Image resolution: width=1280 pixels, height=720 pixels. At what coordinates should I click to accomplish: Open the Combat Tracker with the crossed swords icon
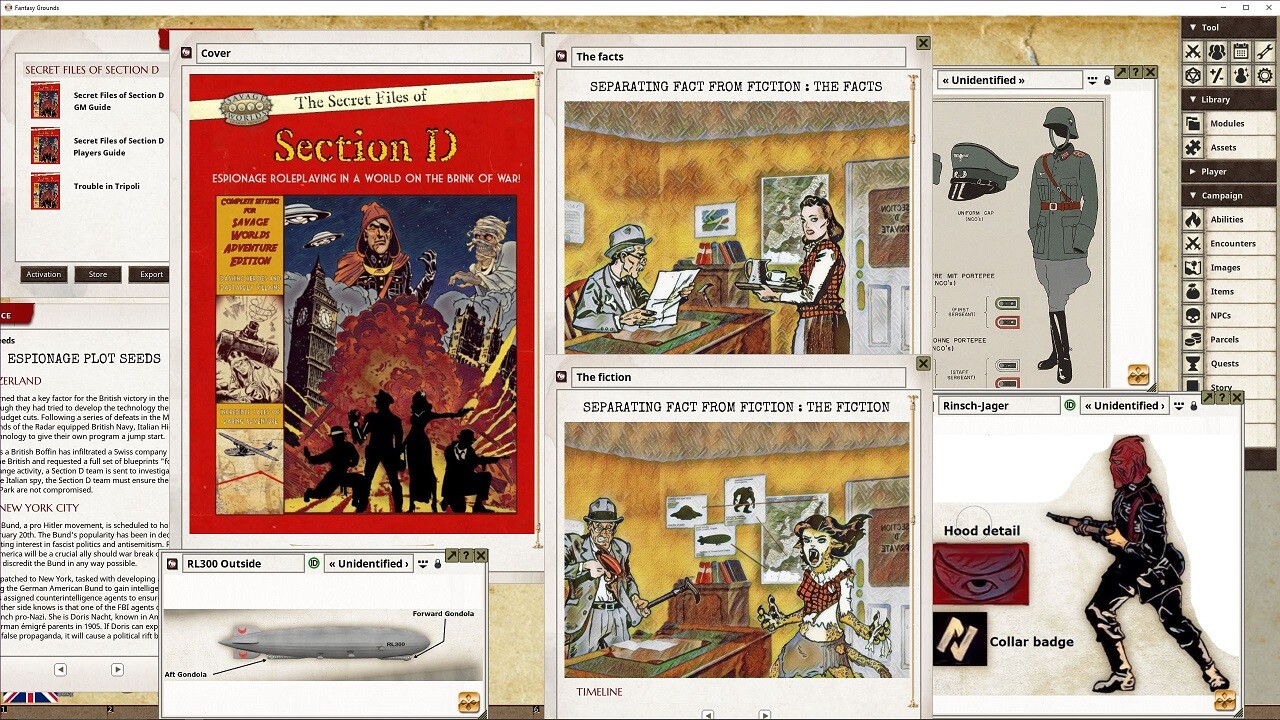pos(1193,50)
